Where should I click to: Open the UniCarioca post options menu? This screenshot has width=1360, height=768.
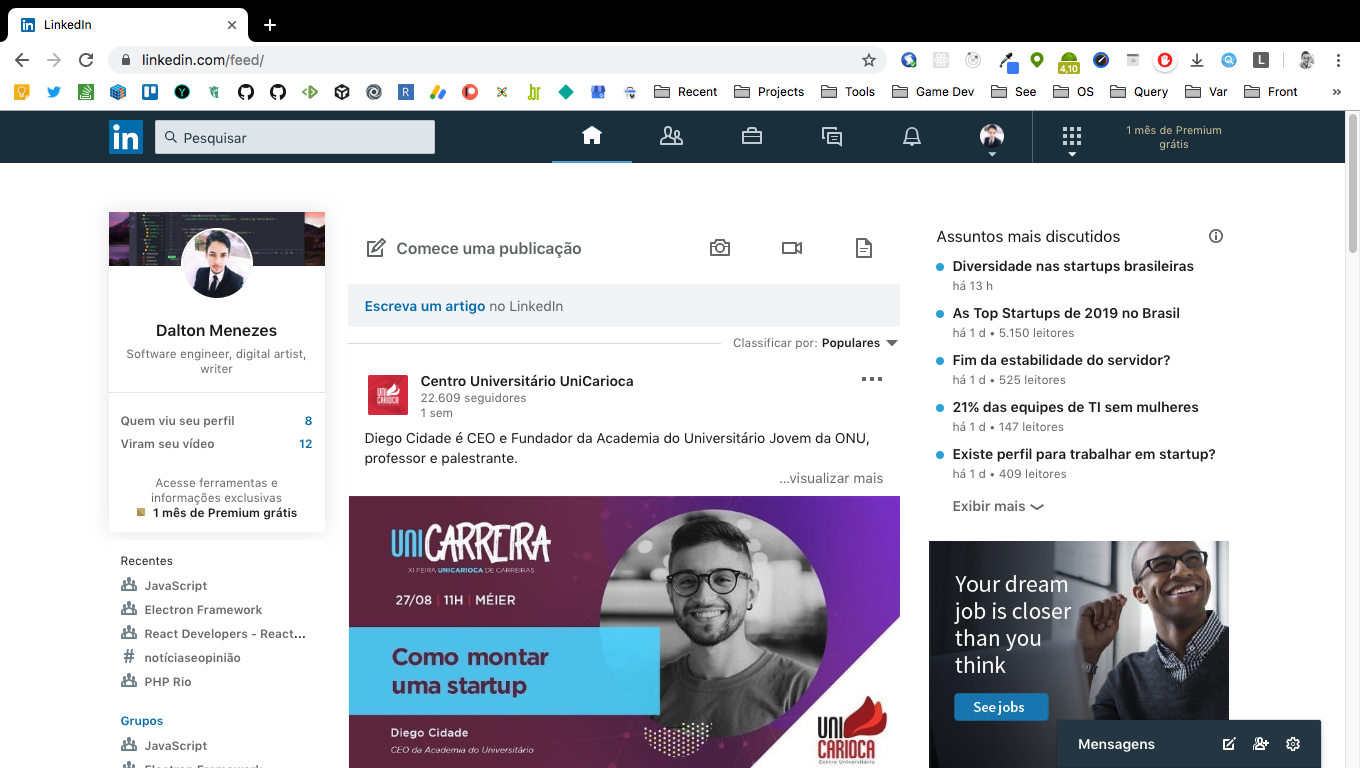tap(871, 378)
